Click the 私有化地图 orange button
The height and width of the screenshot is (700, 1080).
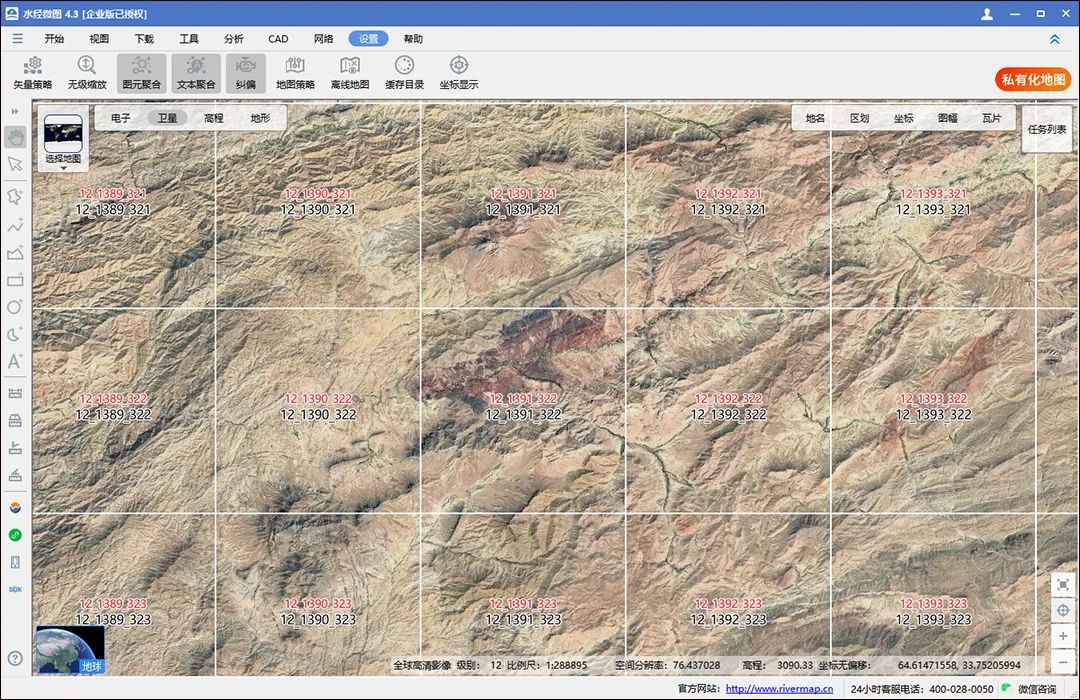[1033, 79]
